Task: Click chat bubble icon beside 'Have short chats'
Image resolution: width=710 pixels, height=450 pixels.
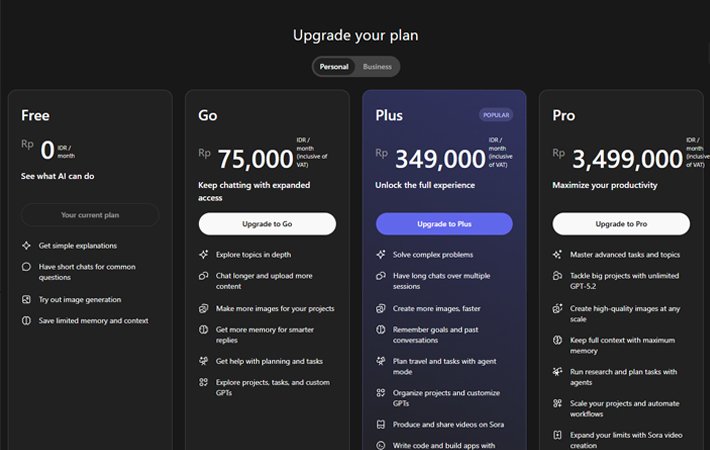Action: click(26, 267)
